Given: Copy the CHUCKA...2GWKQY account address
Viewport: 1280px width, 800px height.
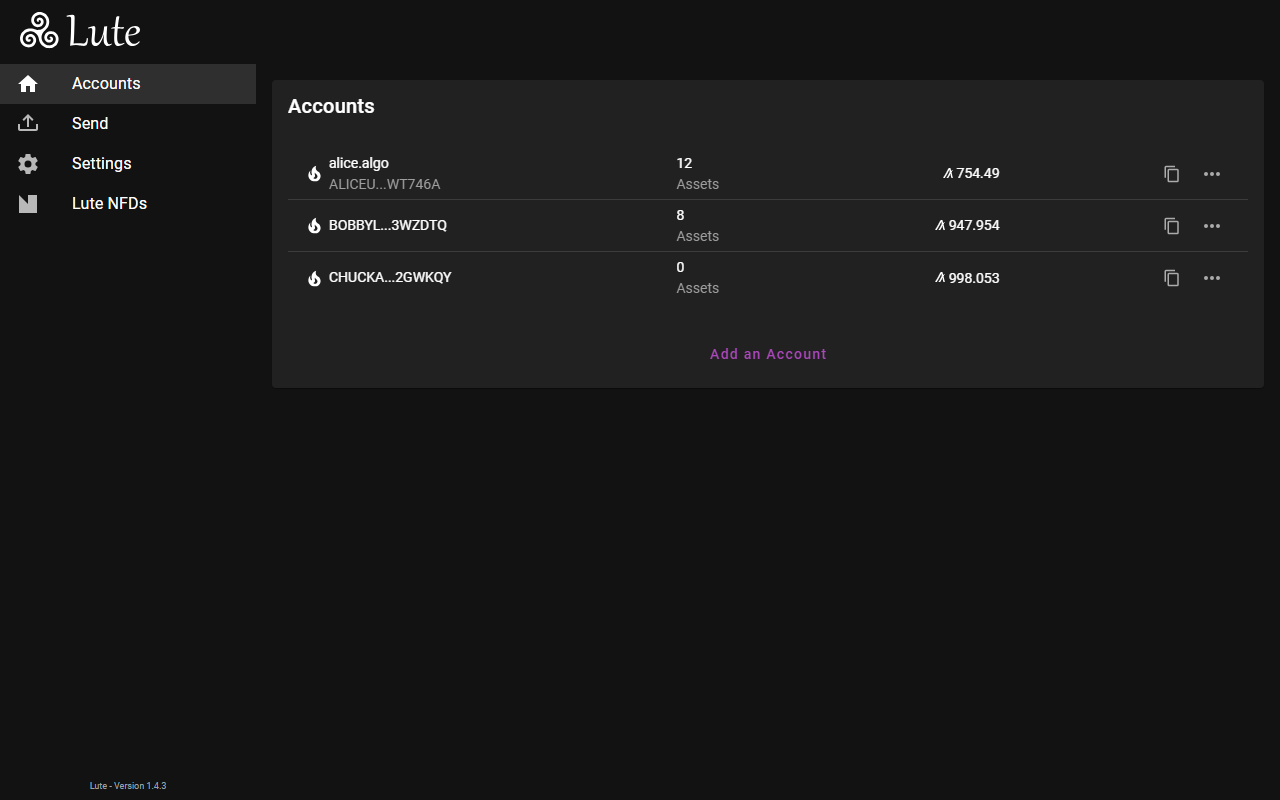Looking at the screenshot, I should click(x=1172, y=278).
